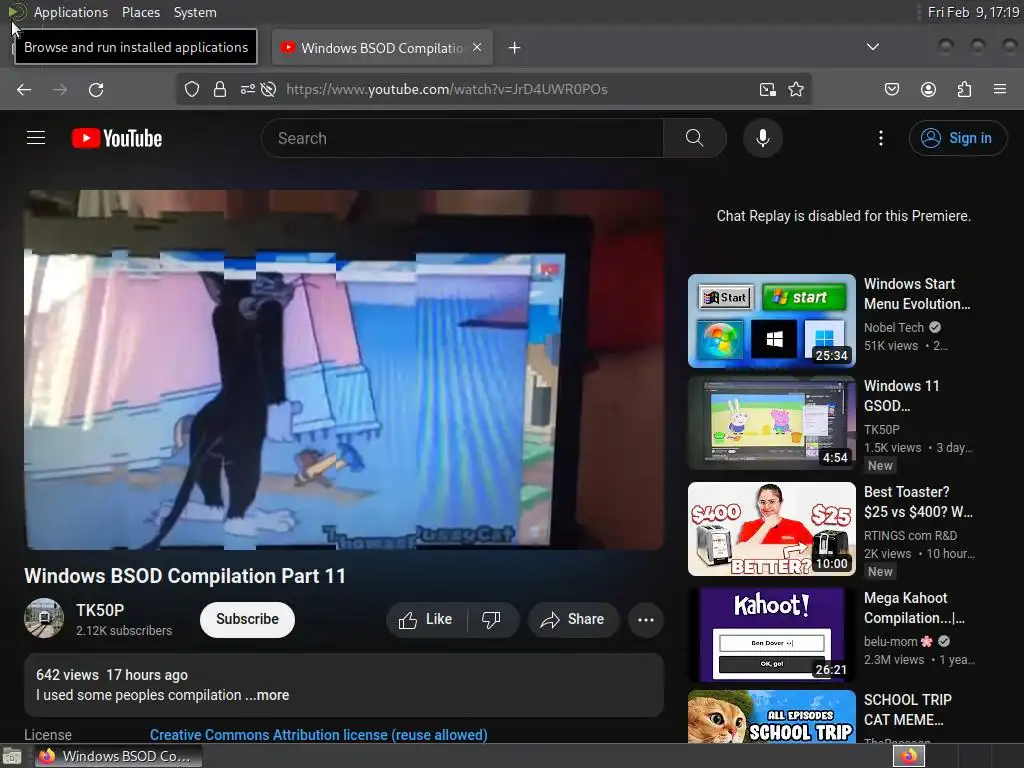
Task: Click the Sign in button
Action: (958, 138)
